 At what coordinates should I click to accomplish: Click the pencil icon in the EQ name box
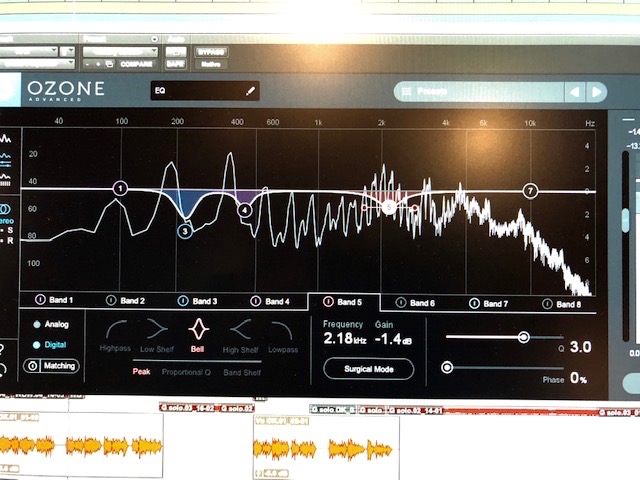tap(250, 91)
